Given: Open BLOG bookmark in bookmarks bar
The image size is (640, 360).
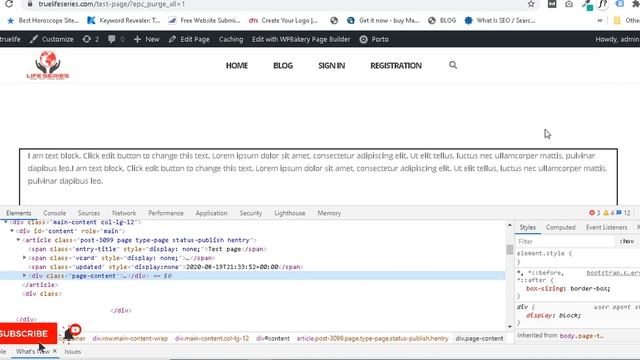Looking at the screenshot, I should click(442, 20).
